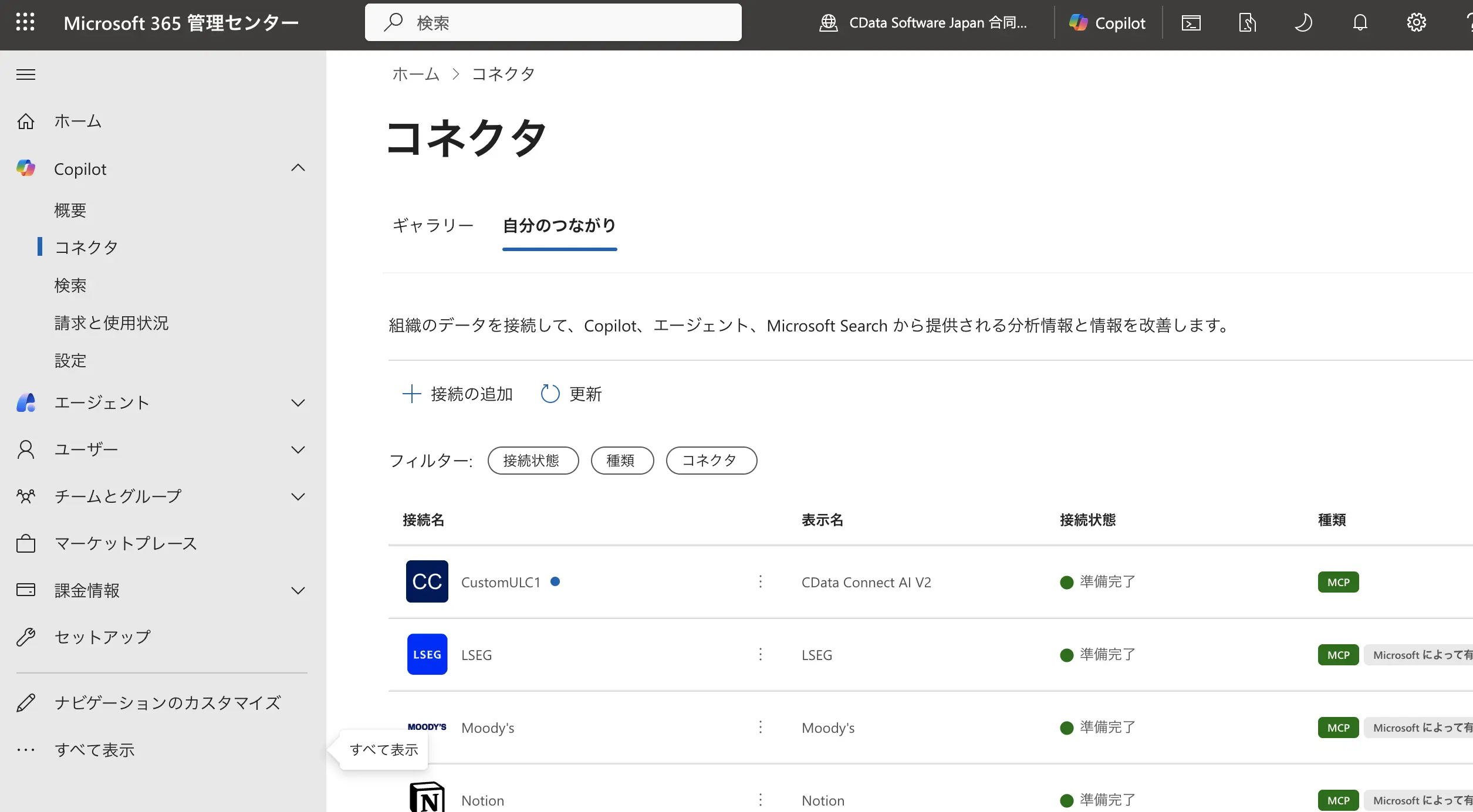Open Cloud Shell terminal icon in header
This screenshot has height=812, width=1473.
(x=1191, y=23)
